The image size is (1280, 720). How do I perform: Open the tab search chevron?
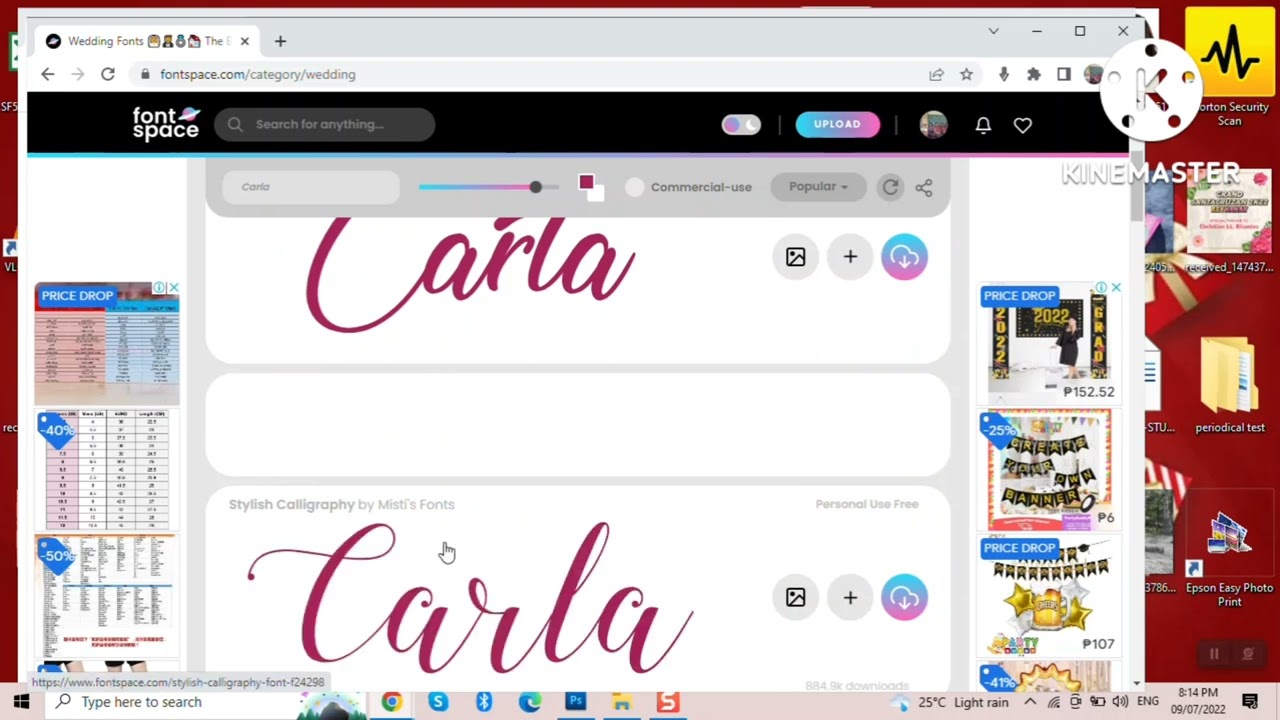pos(993,31)
